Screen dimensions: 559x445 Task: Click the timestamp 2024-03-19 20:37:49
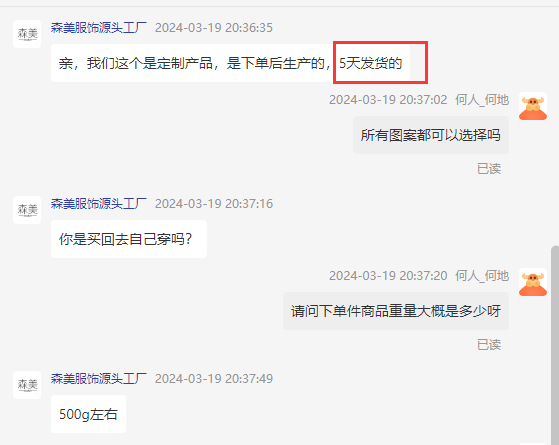pyautogui.click(x=214, y=379)
